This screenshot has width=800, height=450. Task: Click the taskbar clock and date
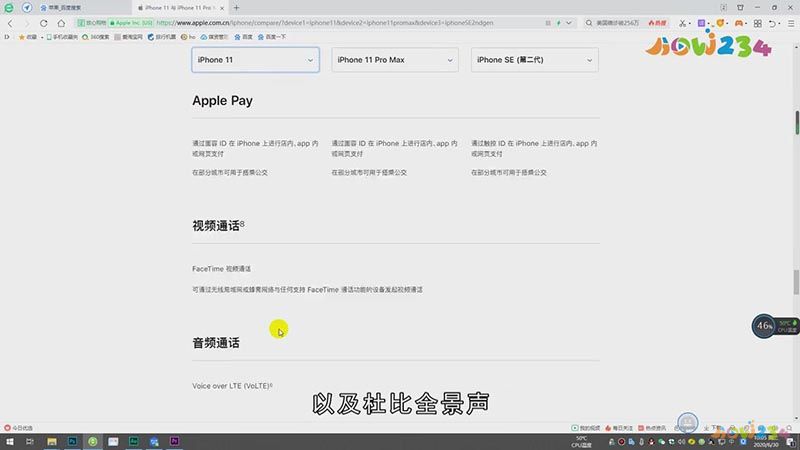(766, 442)
